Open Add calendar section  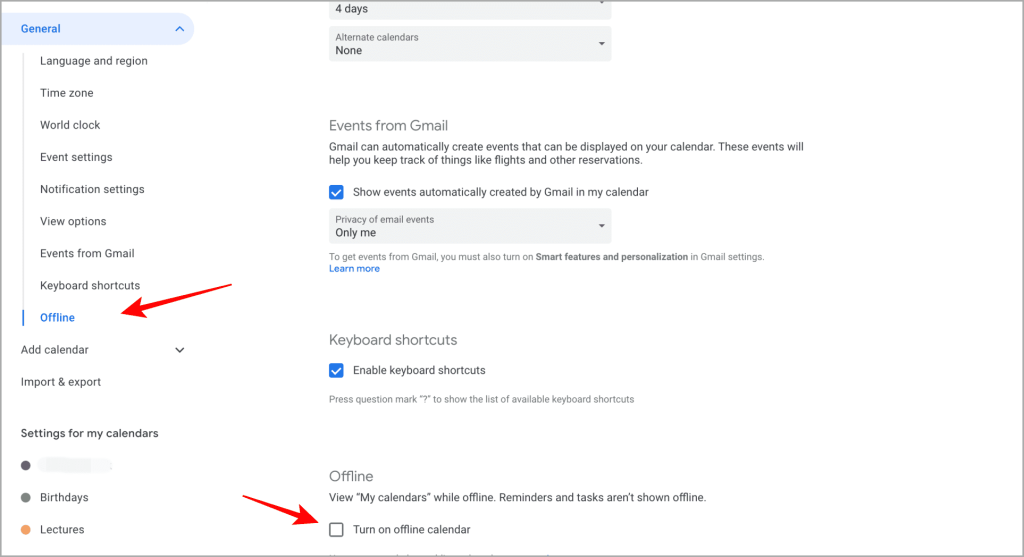(x=54, y=350)
